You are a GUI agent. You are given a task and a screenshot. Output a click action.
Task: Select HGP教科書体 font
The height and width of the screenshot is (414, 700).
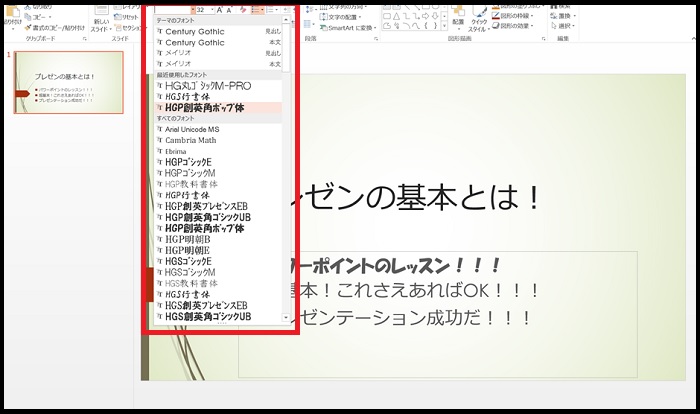218,184
